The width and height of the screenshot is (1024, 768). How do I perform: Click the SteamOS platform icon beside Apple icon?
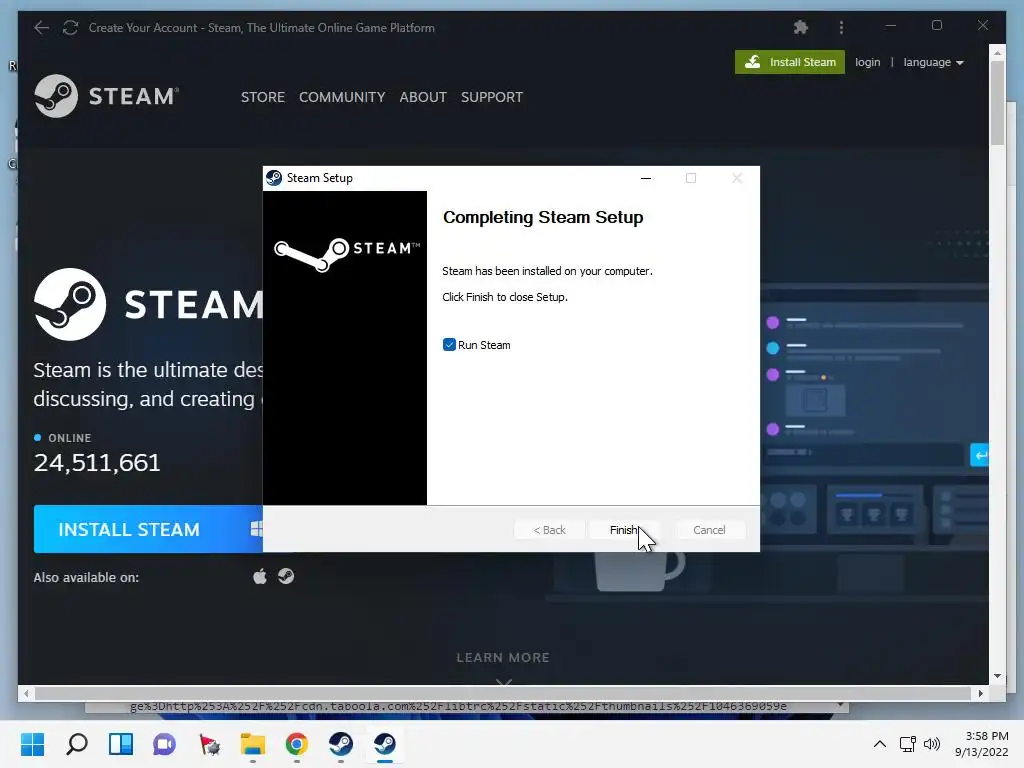tap(286, 576)
